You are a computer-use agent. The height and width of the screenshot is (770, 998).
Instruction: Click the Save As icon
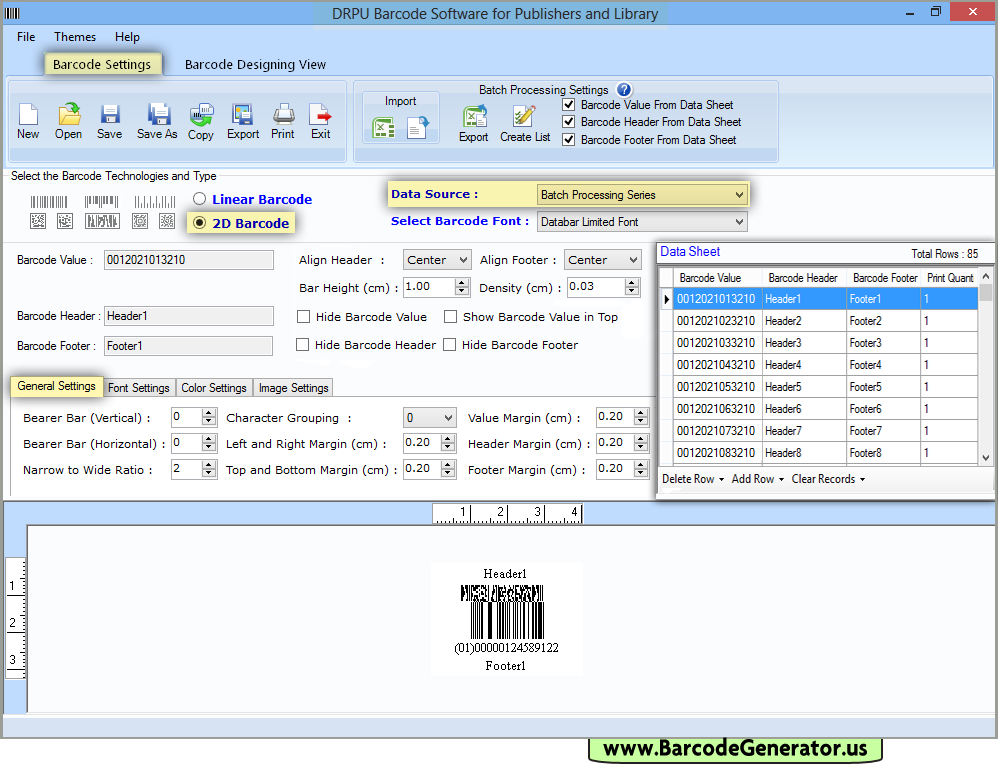158,115
